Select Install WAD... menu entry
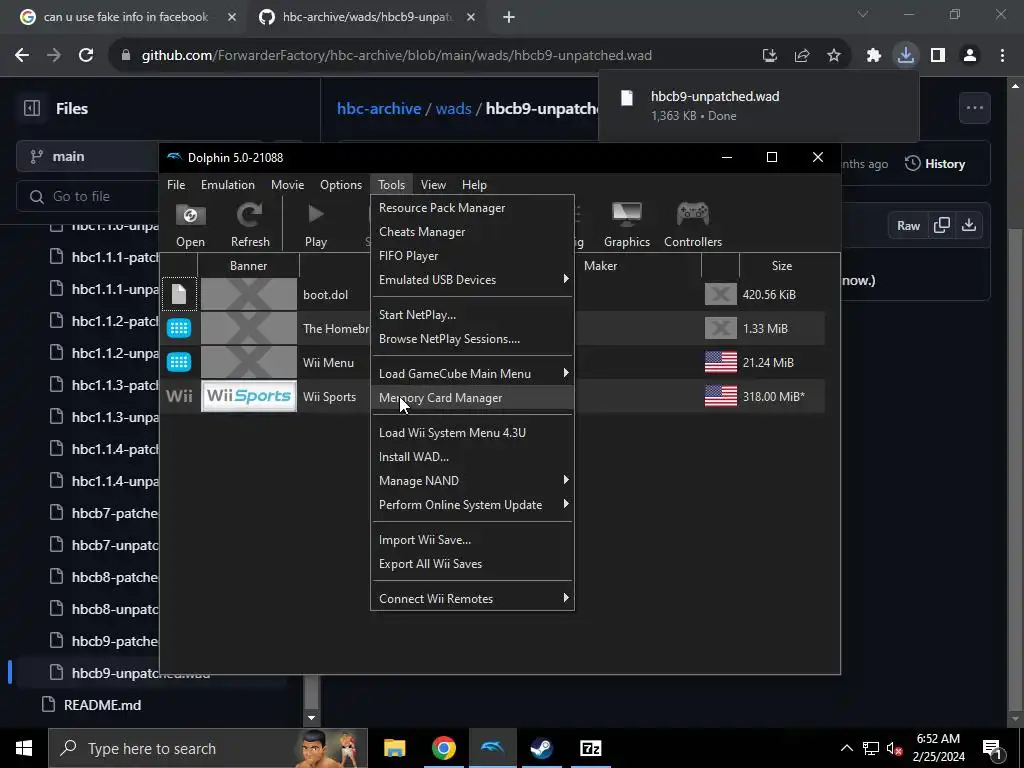Screen dimensions: 1024x768 click(472, 457)
